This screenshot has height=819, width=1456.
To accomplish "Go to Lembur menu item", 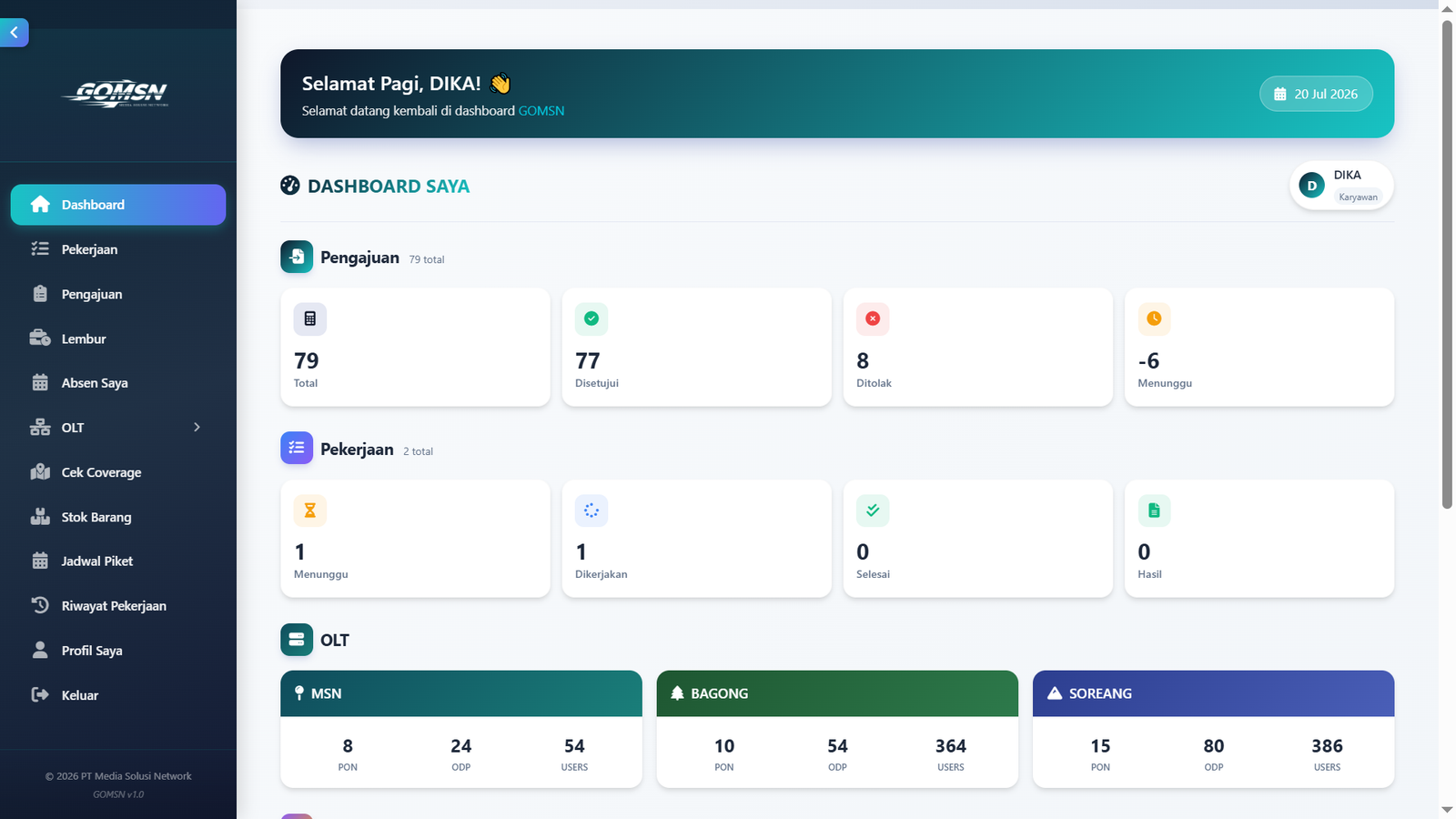I will [x=118, y=339].
